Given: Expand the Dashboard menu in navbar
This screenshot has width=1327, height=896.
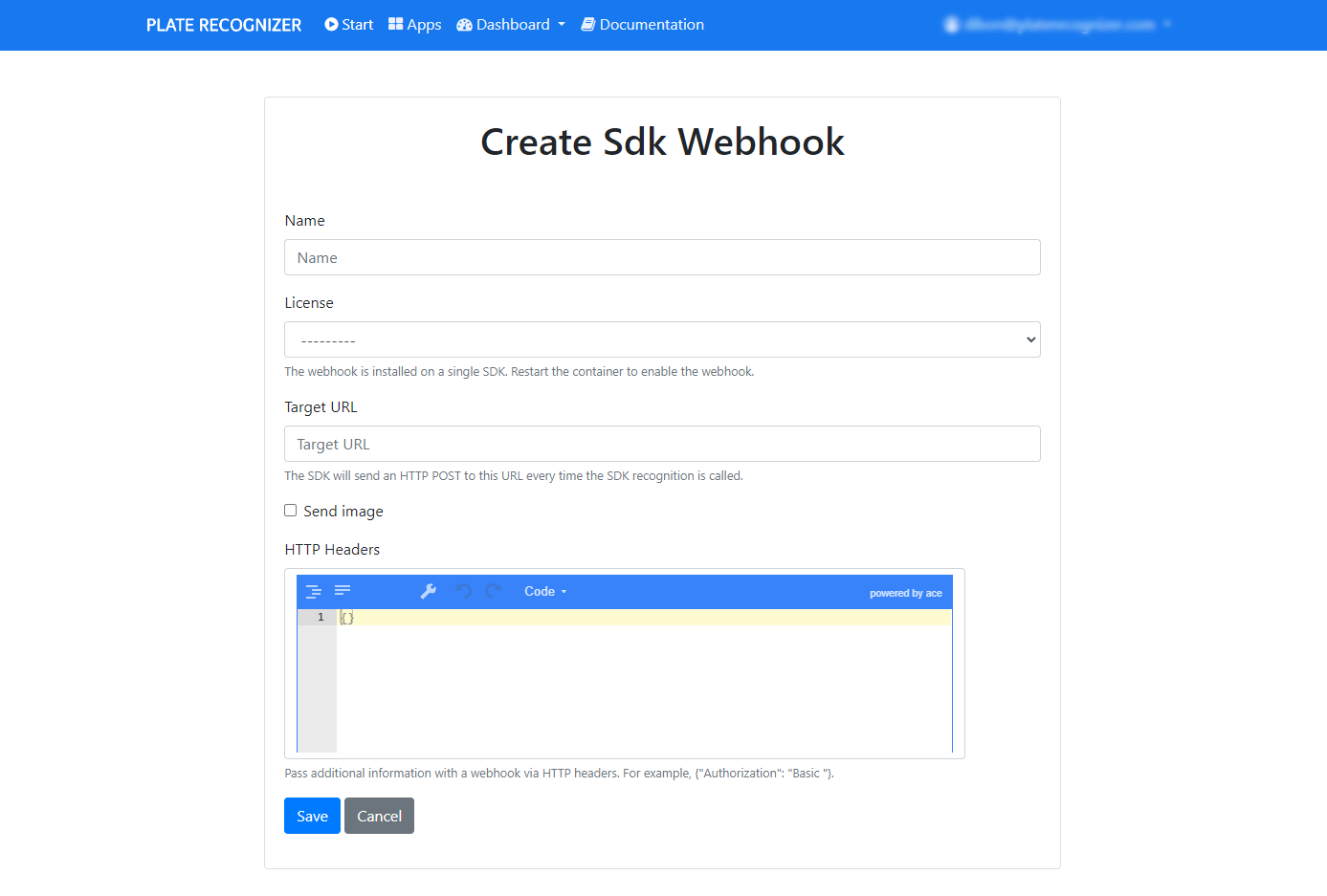Looking at the screenshot, I should coord(511,25).
